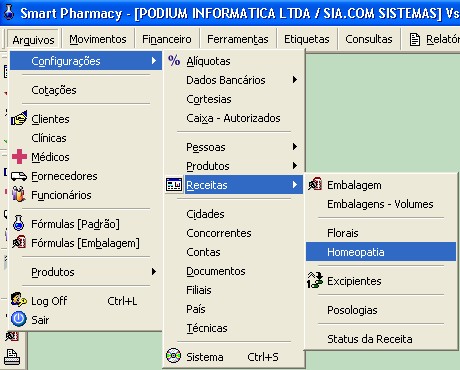Click the Clientes handshake icon
This screenshot has height=370, width=460.
pos(19,119)
